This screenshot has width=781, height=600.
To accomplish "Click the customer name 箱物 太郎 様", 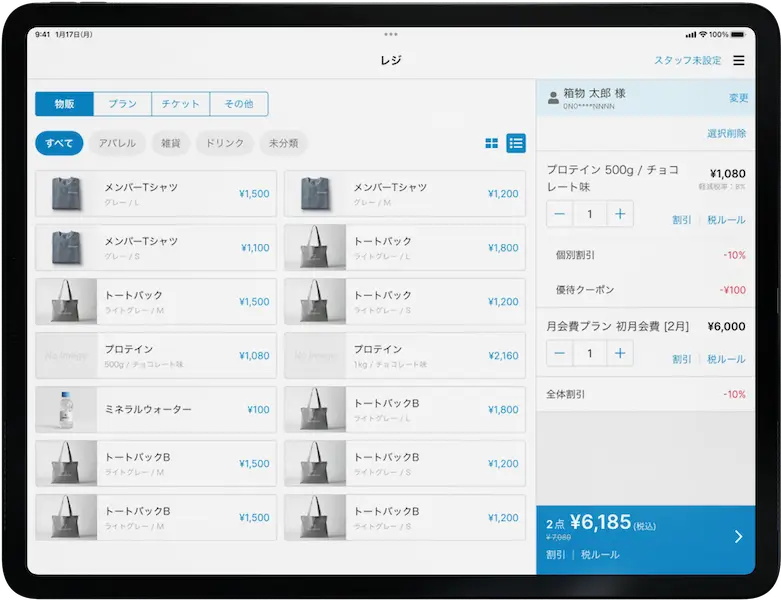I will pyautogui.click(x=594, y=93).
